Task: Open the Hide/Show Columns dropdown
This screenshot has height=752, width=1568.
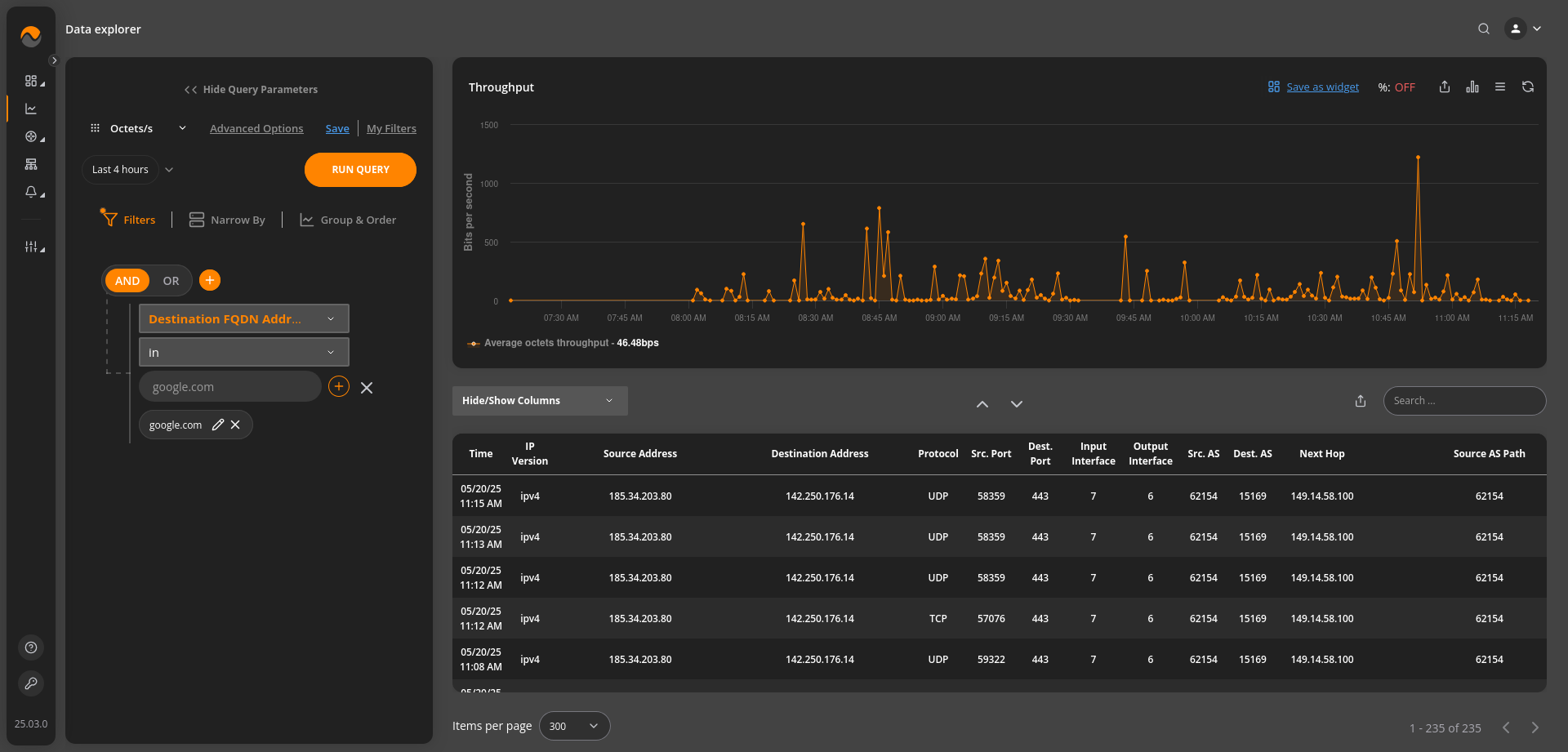Action: pos(539,401)
